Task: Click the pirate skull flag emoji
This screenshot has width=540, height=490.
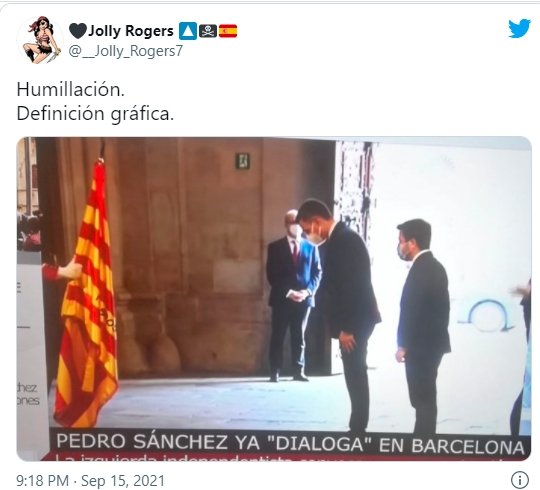Action: pyautogui.click(x=208, y=31)
